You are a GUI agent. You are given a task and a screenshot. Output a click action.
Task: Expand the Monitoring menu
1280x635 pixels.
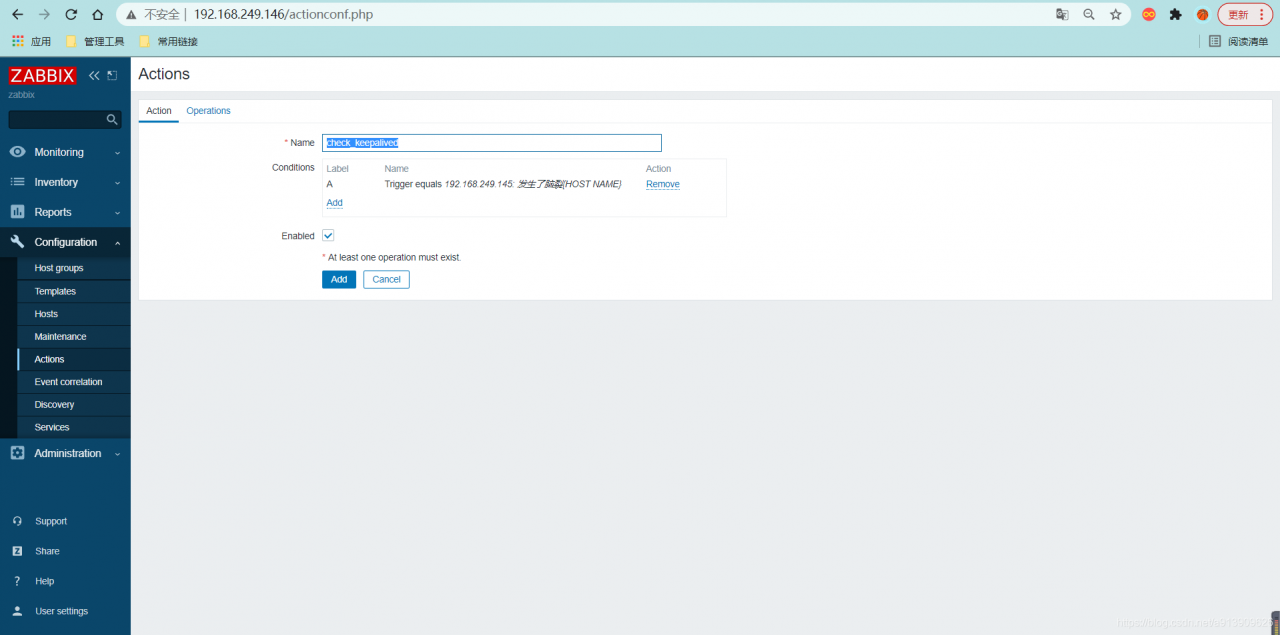(x=65, y=152)
